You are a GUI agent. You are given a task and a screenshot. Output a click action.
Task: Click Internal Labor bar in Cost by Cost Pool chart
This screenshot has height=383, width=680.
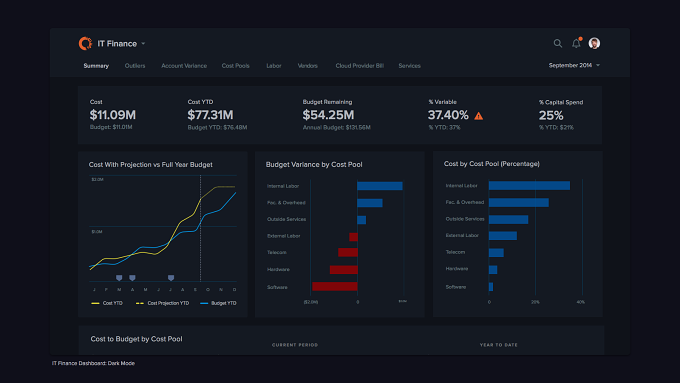530,186
